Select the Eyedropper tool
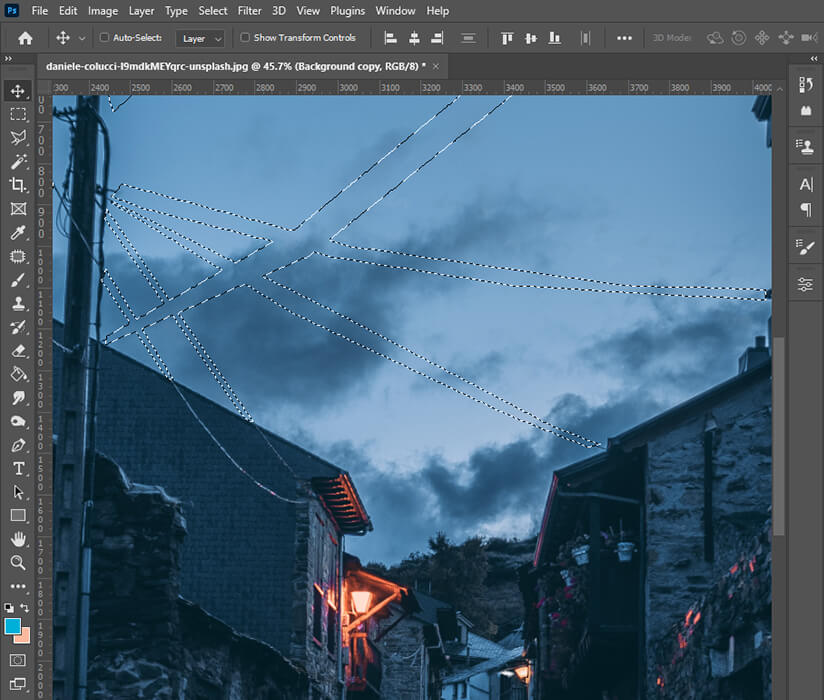The height and width of the screenshot is (700, 824). tap(18, 232)
